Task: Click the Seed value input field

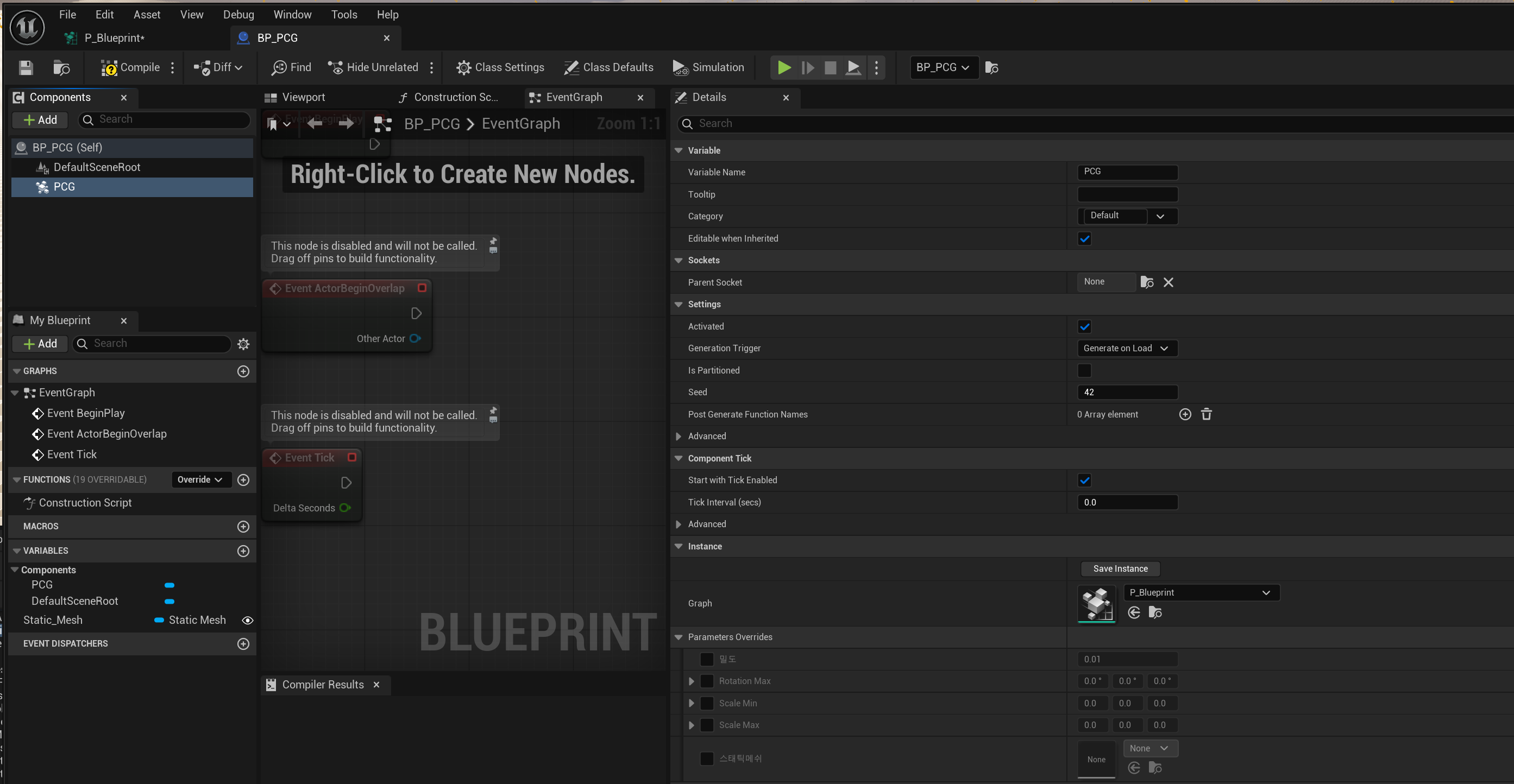Action: coord(1127,393)
